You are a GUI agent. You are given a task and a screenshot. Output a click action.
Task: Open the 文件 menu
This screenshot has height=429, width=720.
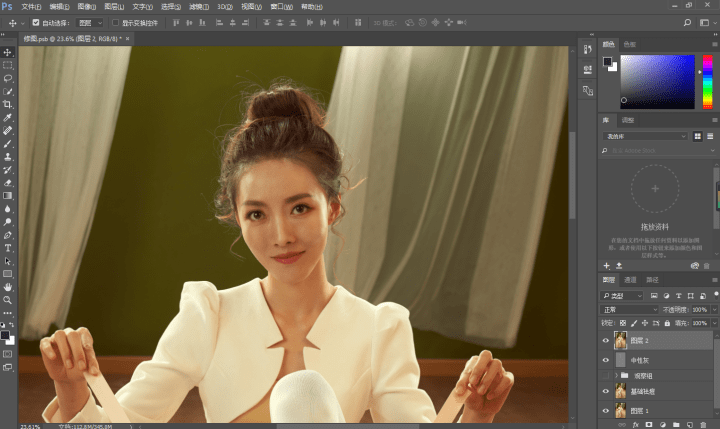[x=31, y=6]
